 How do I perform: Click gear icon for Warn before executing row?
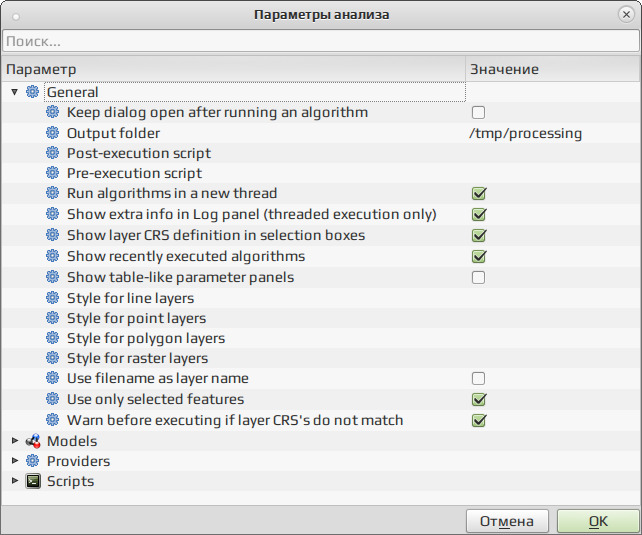coord(52,420)
